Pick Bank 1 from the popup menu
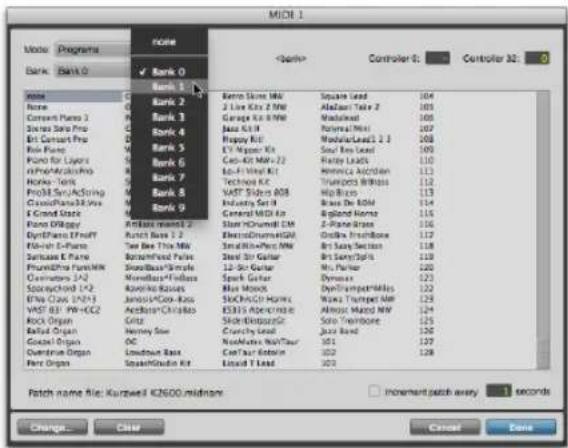Screen dimensions: 568x448 pos(169,87)
